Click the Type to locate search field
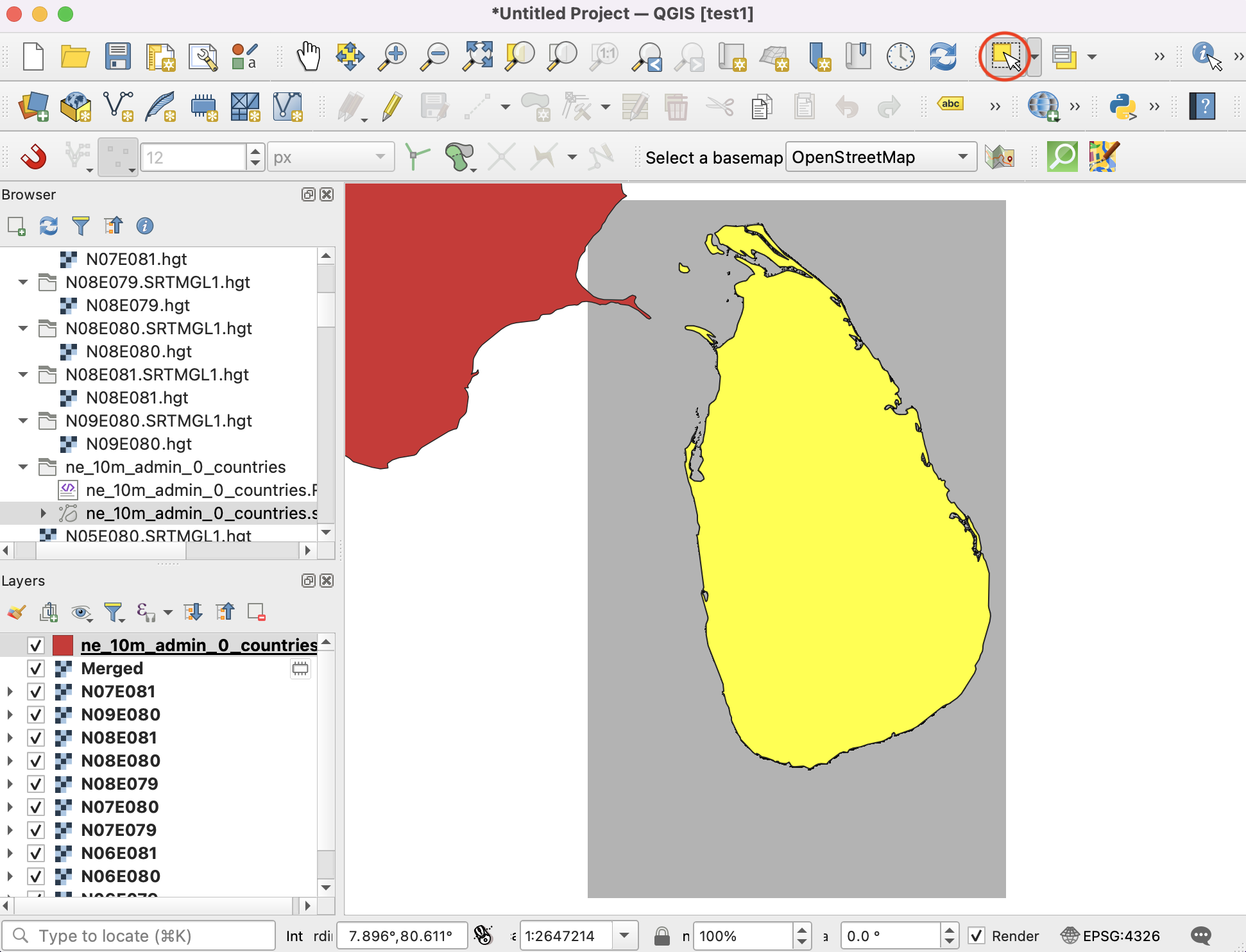1246x952 pixels. click(138, 936)
